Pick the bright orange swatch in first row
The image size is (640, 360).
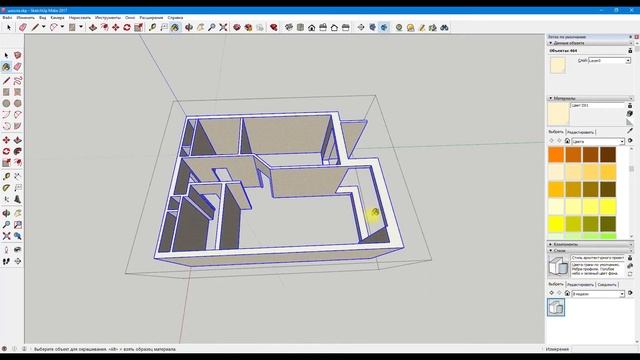[556, 155]
